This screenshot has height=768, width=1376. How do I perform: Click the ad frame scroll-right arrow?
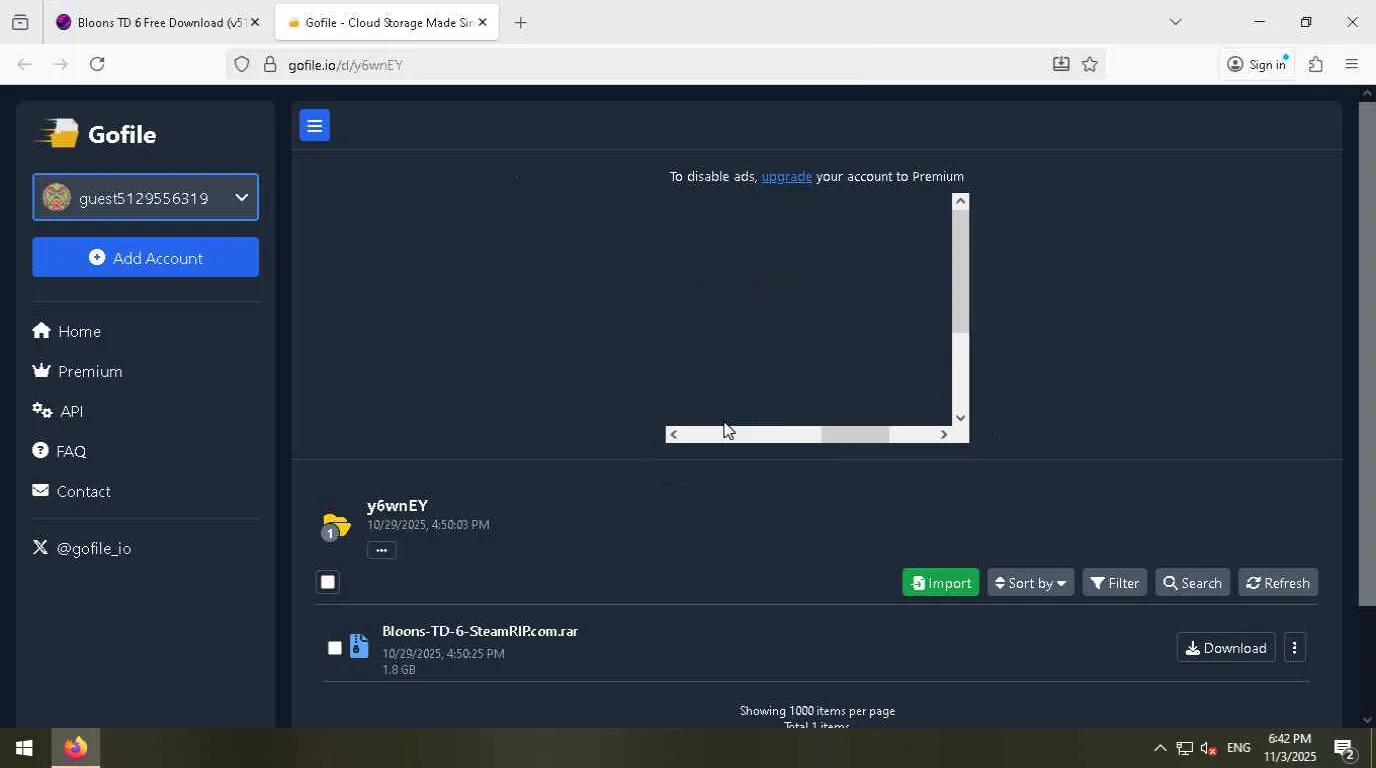click(943, 434)
